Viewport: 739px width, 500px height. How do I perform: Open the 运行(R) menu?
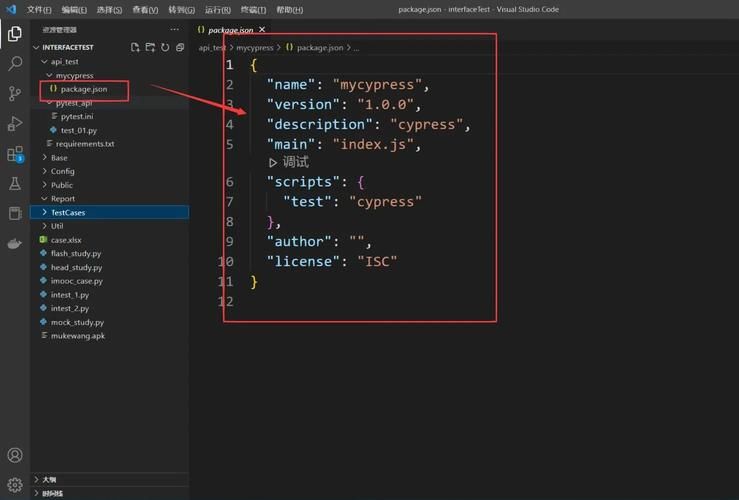coord(217,9)
